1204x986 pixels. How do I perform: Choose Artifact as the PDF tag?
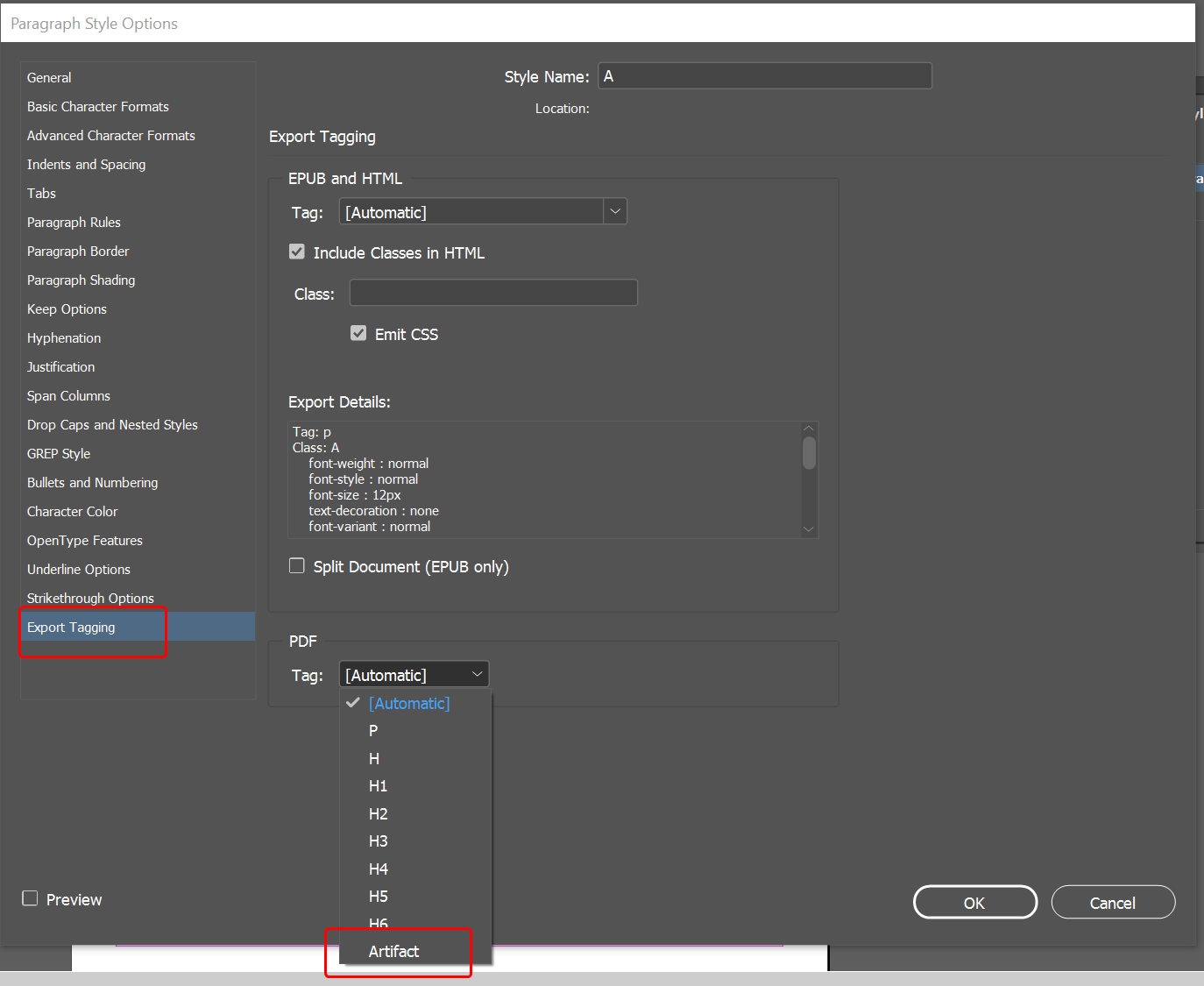393,951
